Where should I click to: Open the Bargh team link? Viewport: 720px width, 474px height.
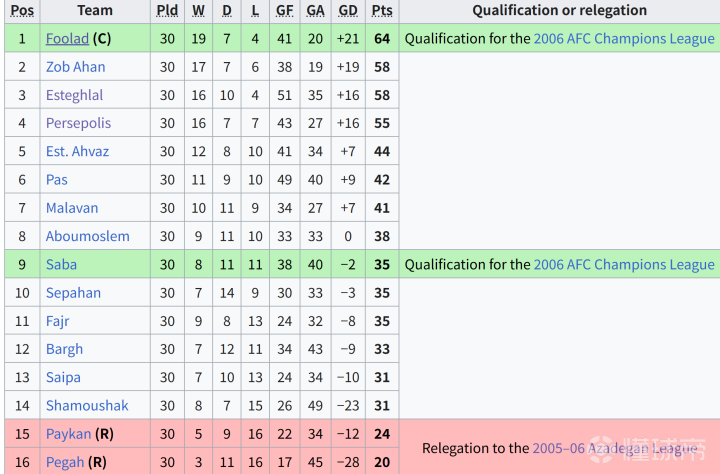[x=64, y=349]
